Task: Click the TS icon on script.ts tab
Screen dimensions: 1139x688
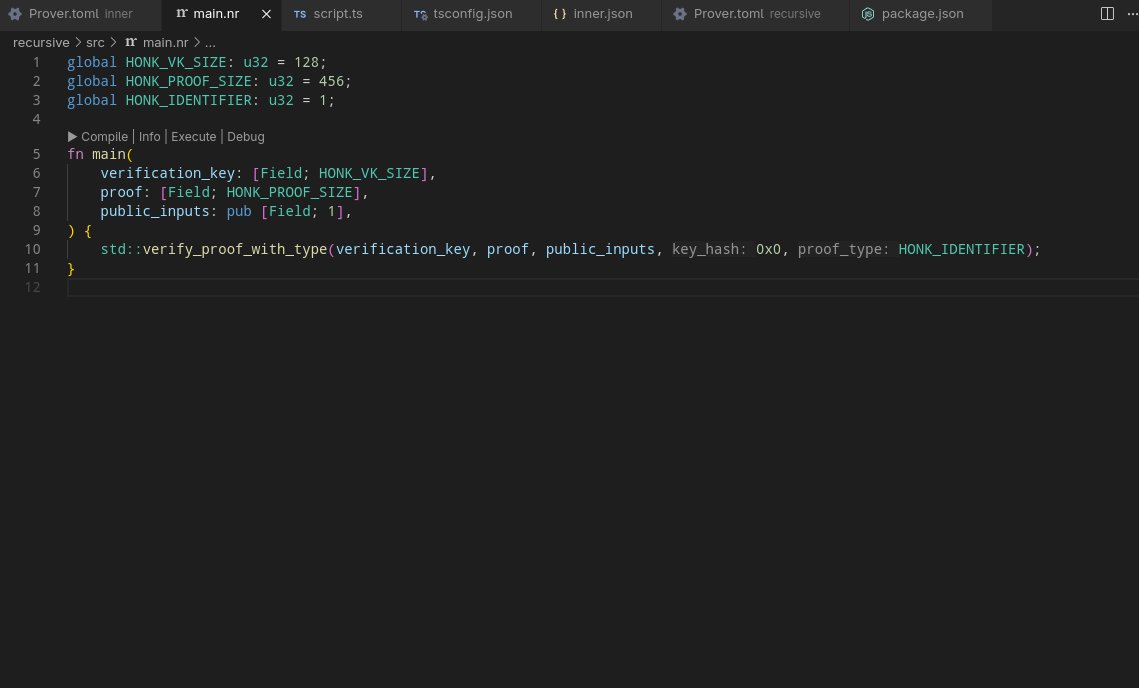Action: pyautogui.click(x=300, y=14)
